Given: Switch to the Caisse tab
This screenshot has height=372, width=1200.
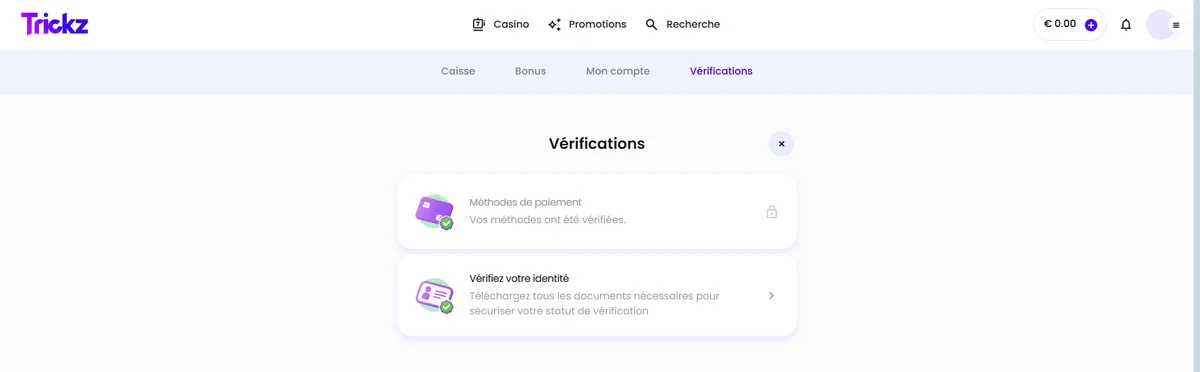Looking at the screenshot, I should (458, 71).
